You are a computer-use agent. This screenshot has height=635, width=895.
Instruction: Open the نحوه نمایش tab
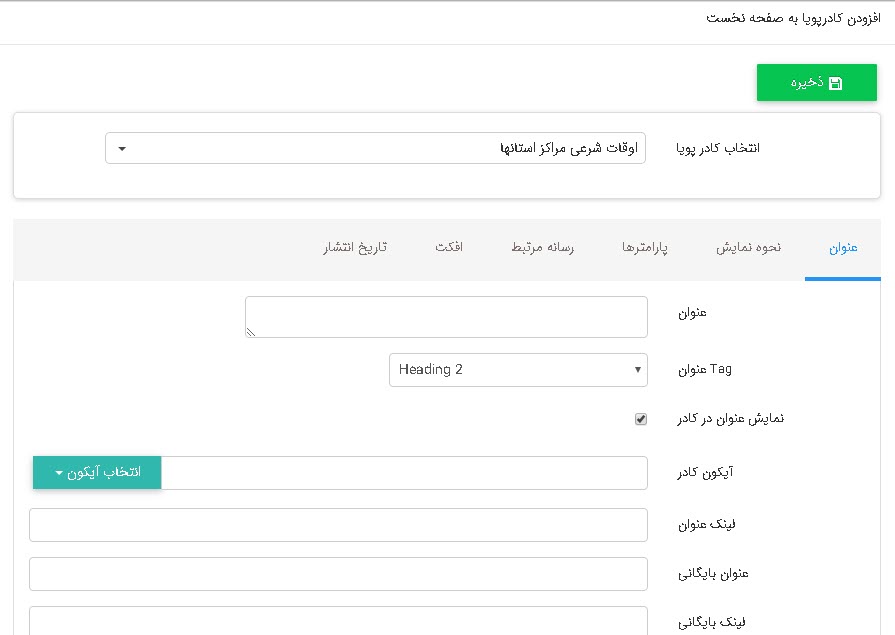coord(748,248)
